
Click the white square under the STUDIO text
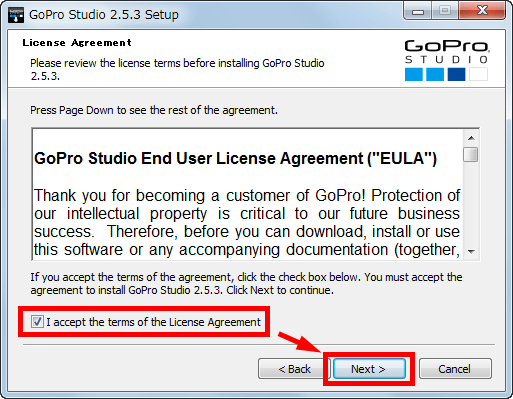478,74
